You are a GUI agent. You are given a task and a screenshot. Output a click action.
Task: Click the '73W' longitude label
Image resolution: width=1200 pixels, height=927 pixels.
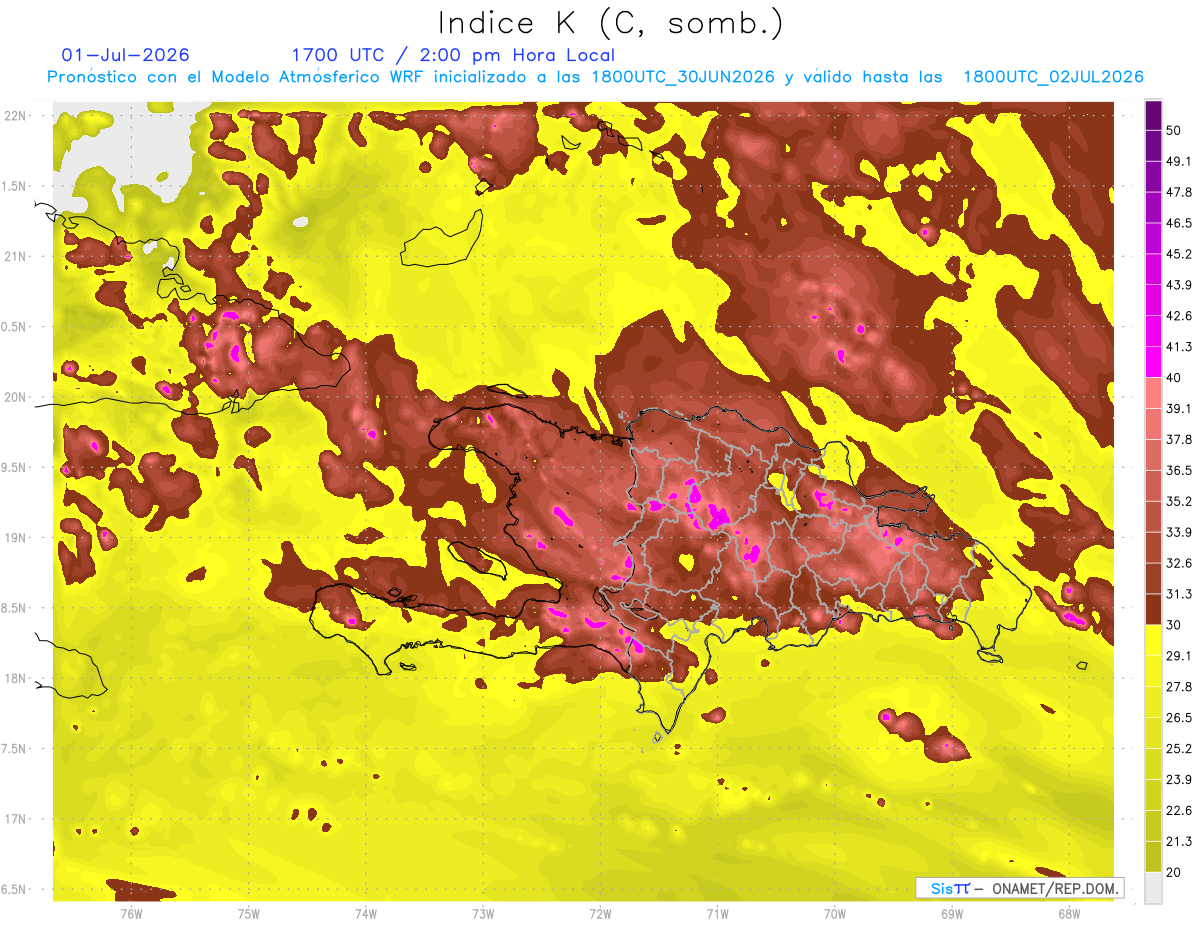point(483,913)
